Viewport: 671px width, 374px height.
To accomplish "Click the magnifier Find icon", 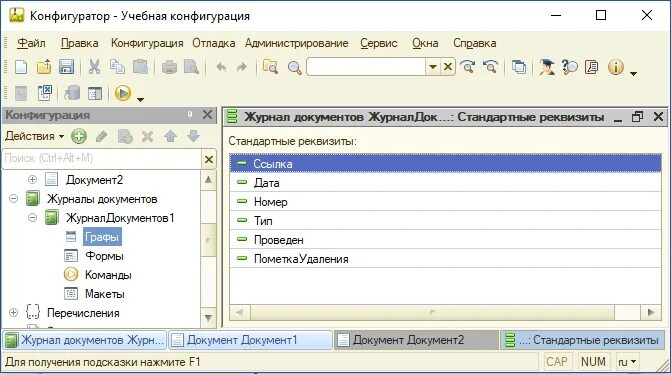I will [x=294, y=68].
